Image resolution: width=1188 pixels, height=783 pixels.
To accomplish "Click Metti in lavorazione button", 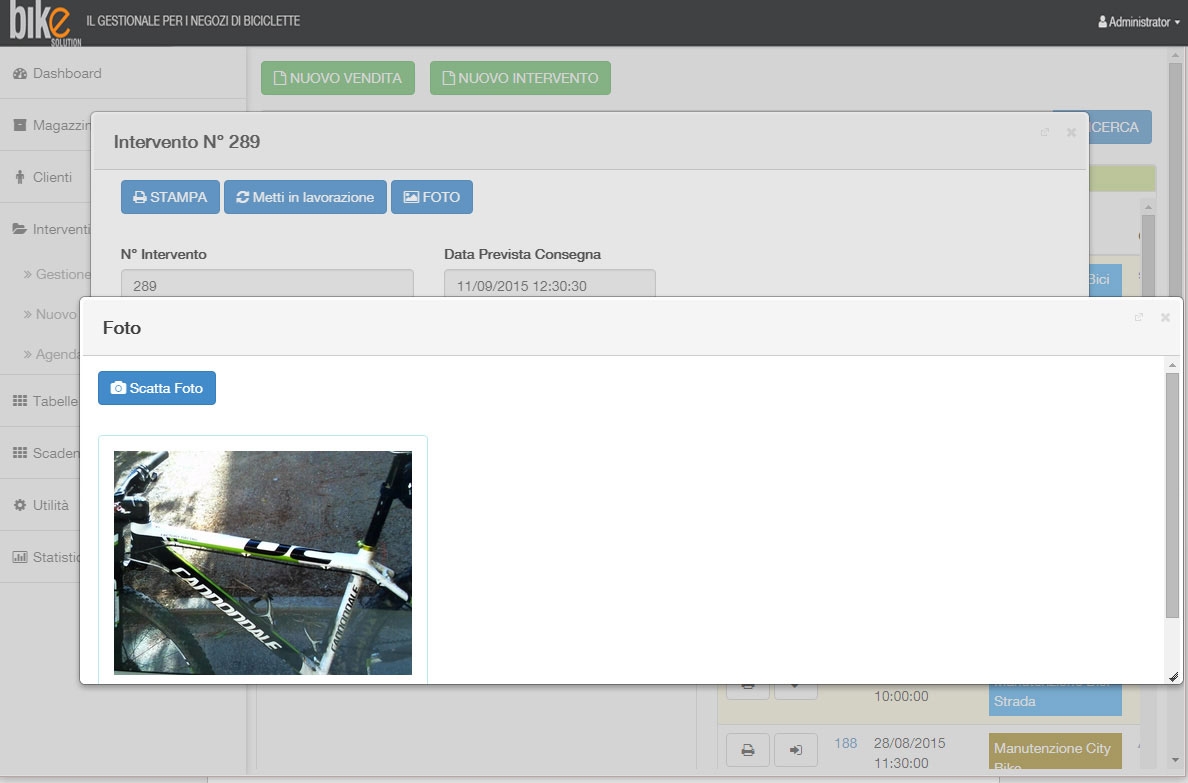I will (x=305, y=197).
